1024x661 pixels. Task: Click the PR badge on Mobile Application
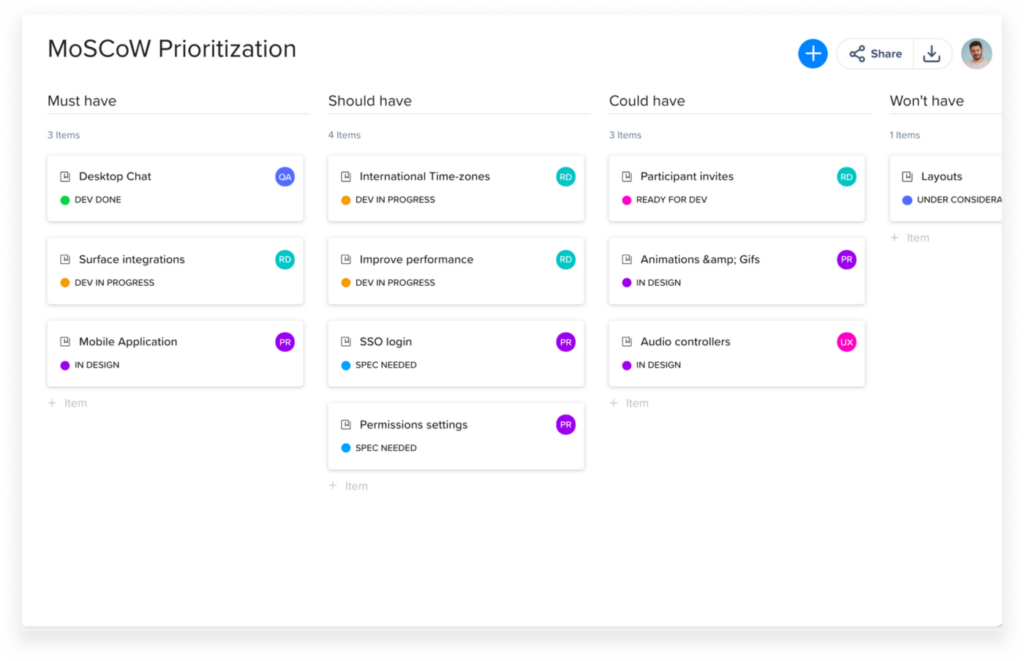[285, 342]
